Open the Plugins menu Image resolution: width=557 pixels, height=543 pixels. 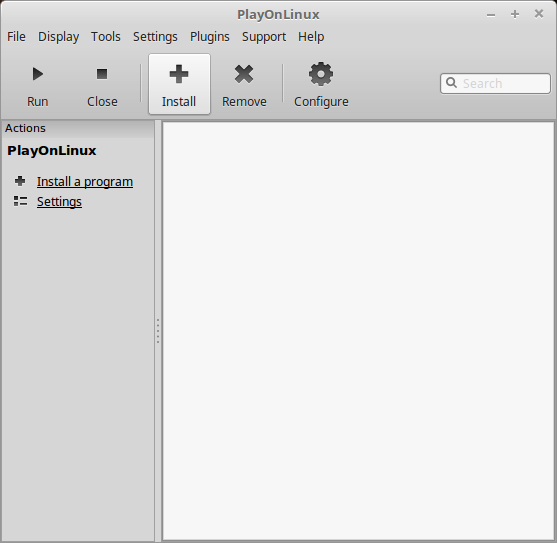210,37
